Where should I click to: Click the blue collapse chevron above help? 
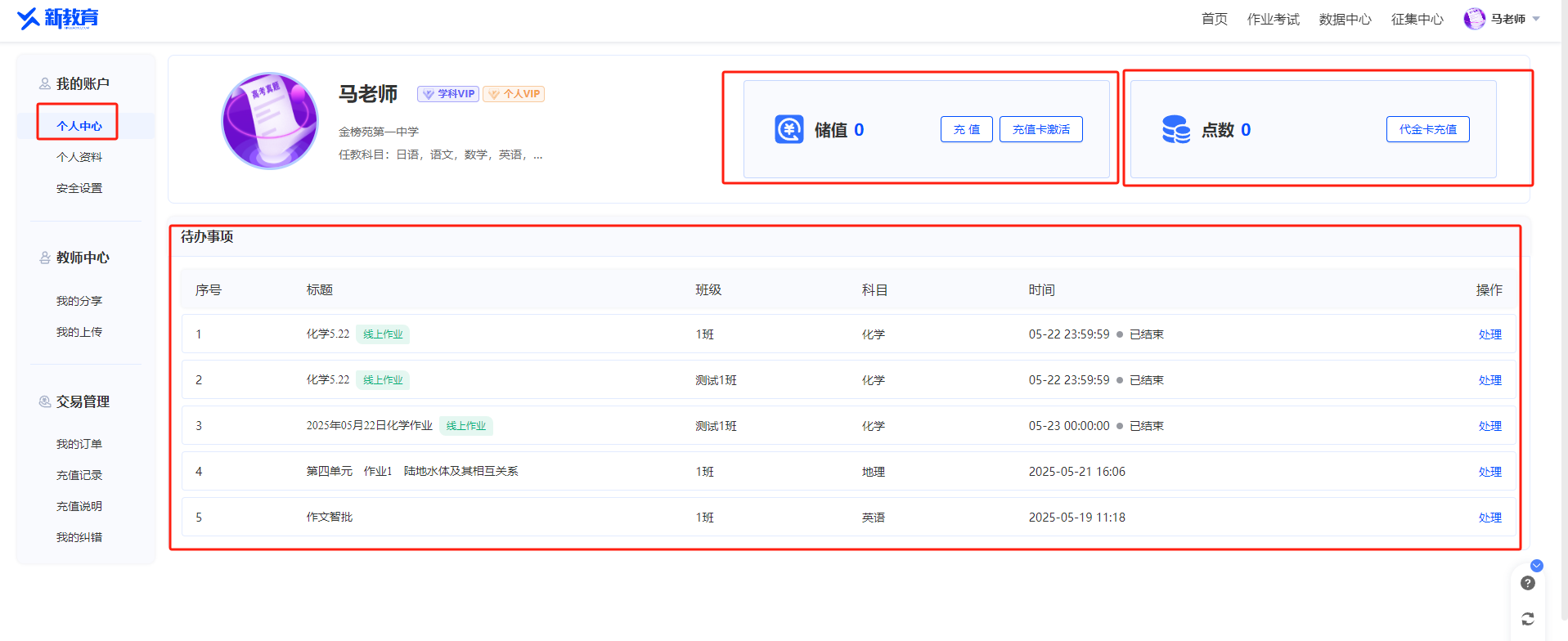pos(1537,566)
